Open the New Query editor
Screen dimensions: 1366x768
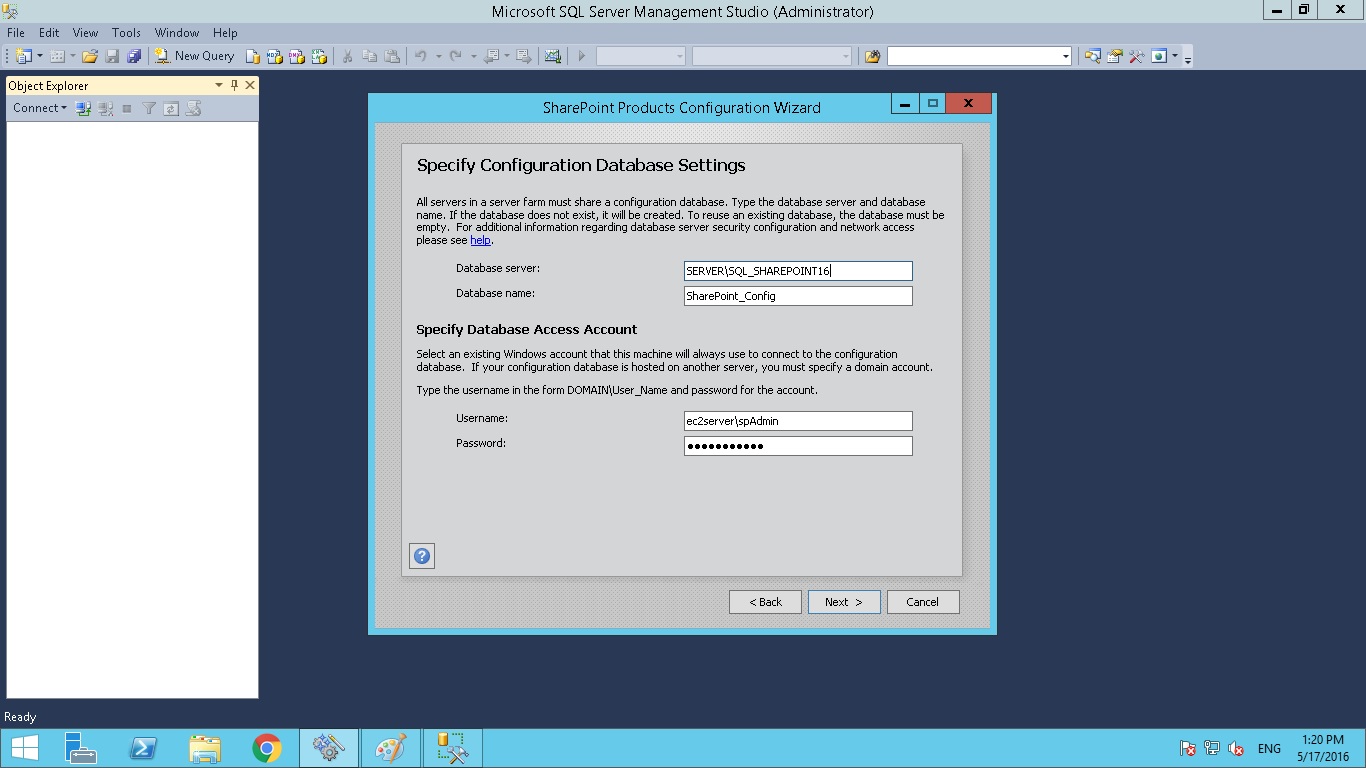(x=194, y=56)
